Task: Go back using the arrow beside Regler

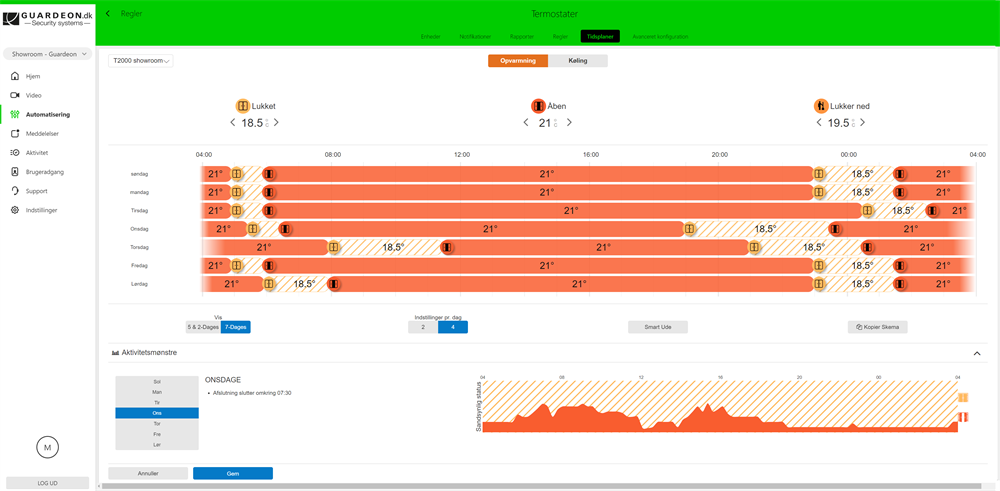Action: [x=108, y=13]
